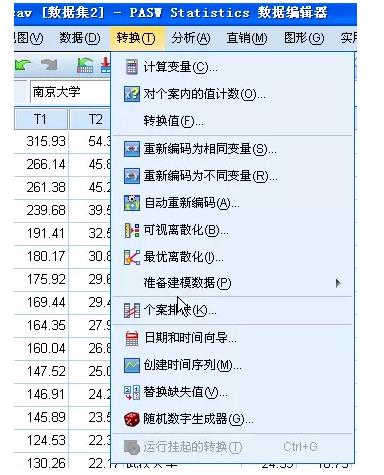Click the 自动重新编码 icon
Viewport: 384px width, 475px height.
tap(132, 203)
